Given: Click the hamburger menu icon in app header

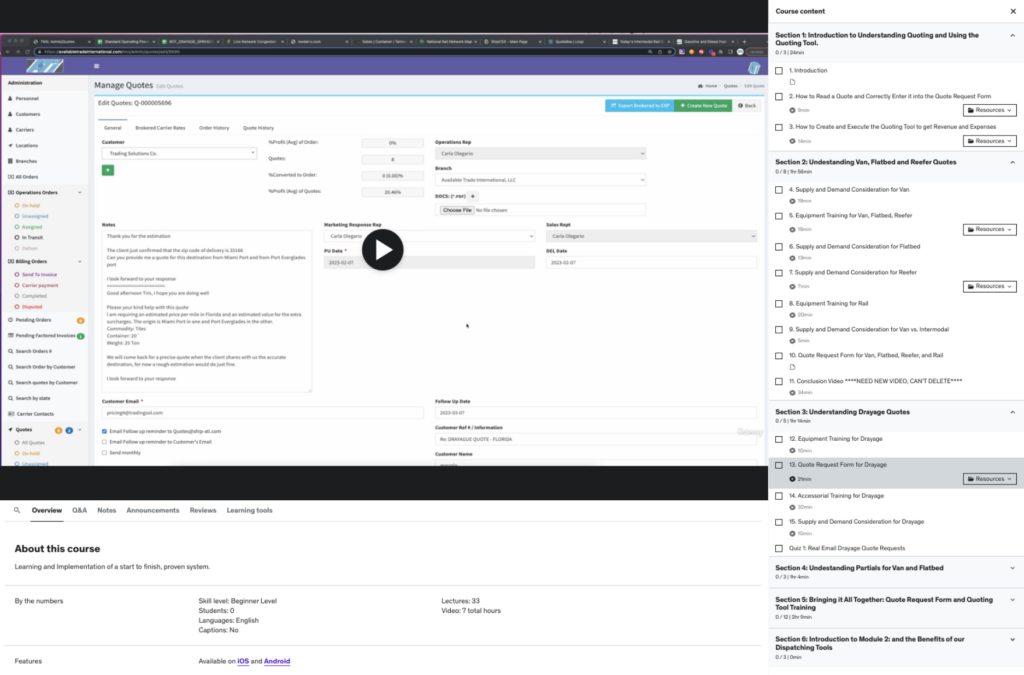Looking at the screenshot, I should [96, 66].
